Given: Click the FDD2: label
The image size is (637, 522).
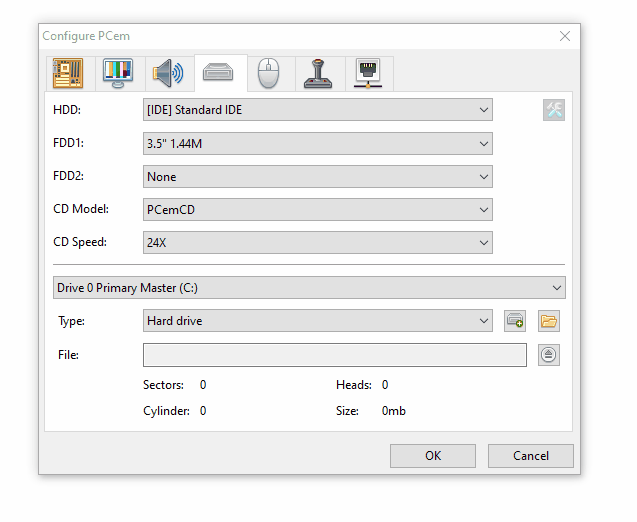Looking at the screenshot, I should coord(68,176).
